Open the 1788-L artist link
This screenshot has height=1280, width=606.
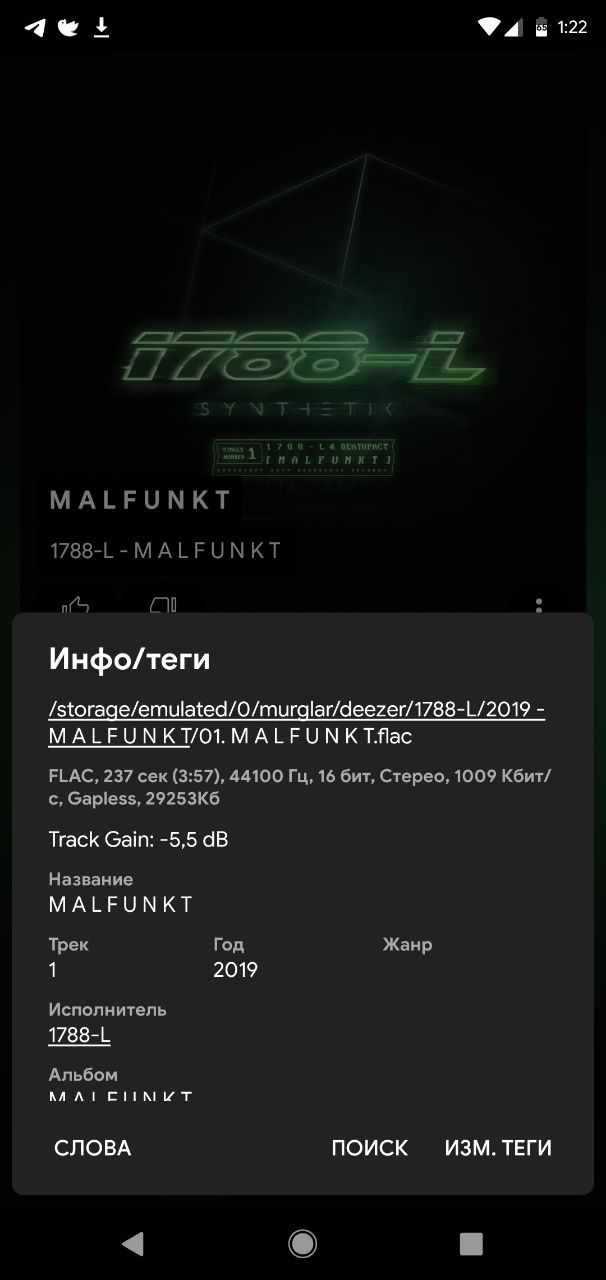click(79, 1035)
